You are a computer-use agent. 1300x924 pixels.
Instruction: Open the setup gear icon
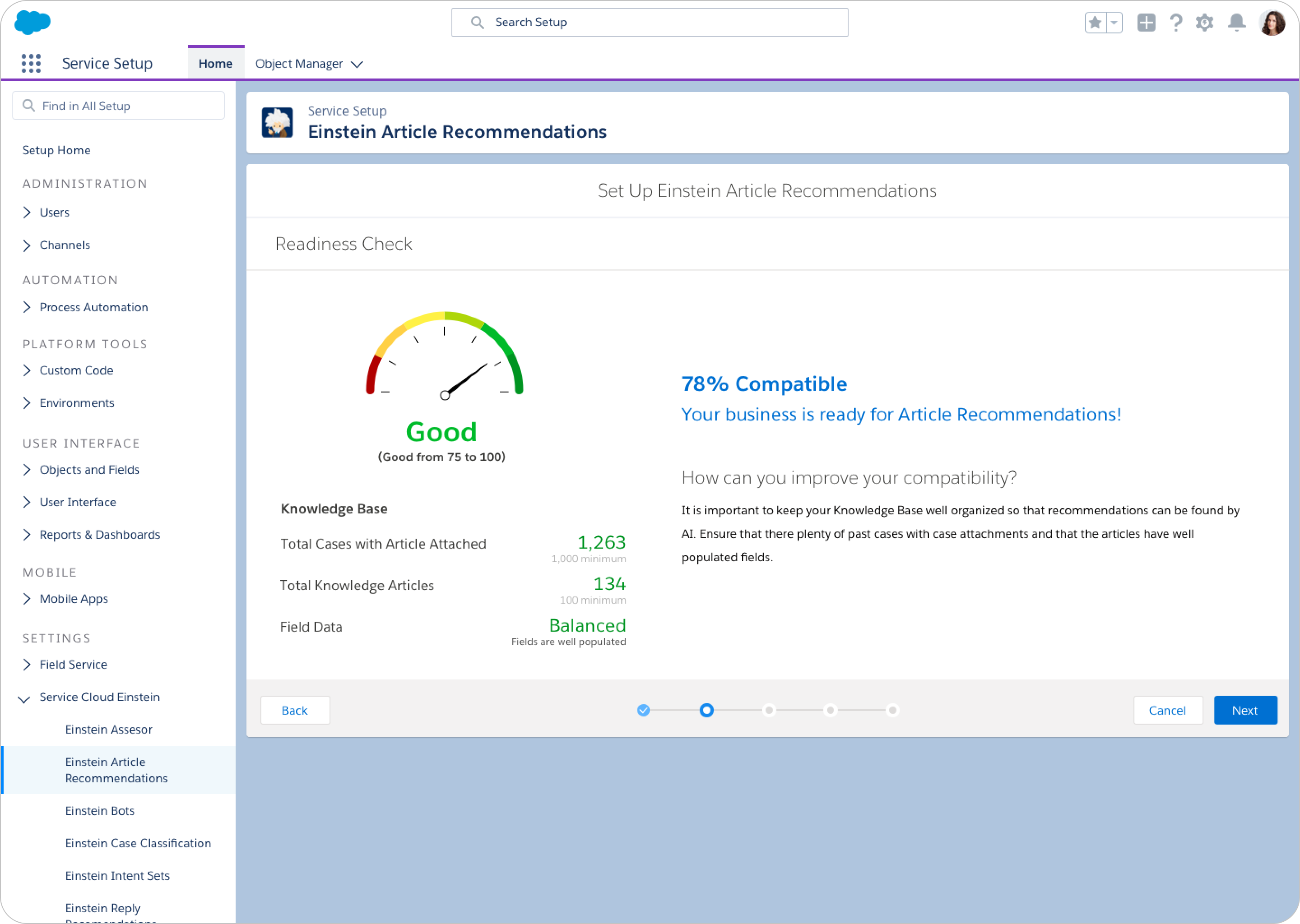(1204, 23)
